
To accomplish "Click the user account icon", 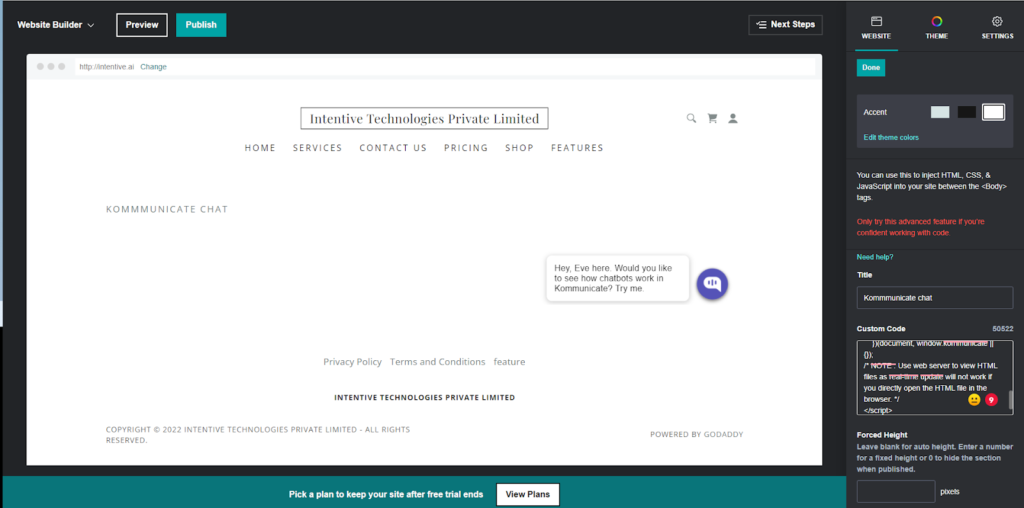I will pyautogui.click(x=733, y=118).
